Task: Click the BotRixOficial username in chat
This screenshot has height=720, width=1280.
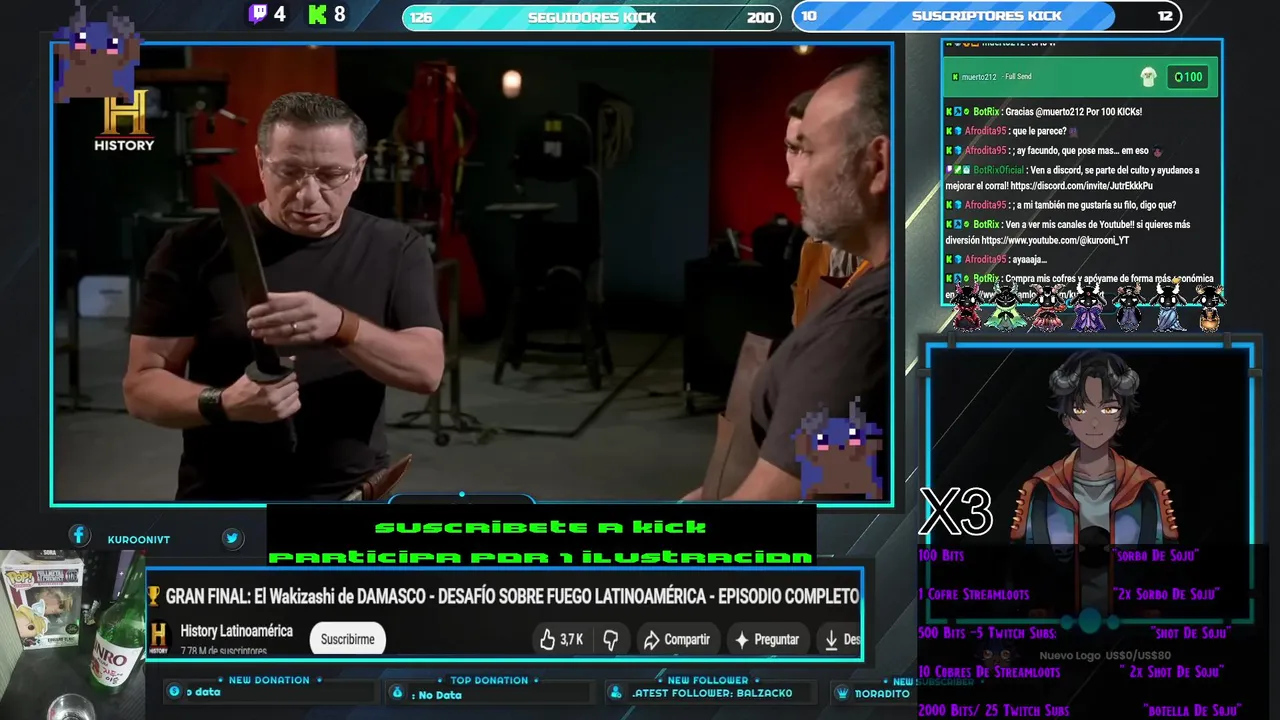Action: click(998, 170)
